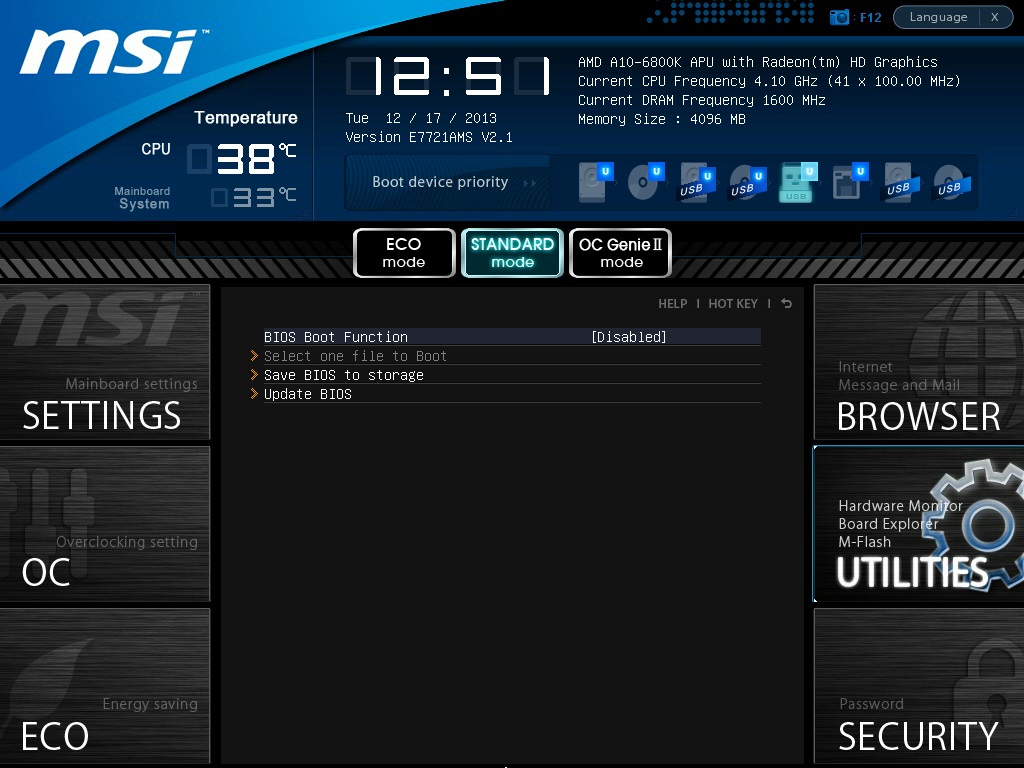Click the Current CPU Frequency 4.10 GHz line

point(769,81)
